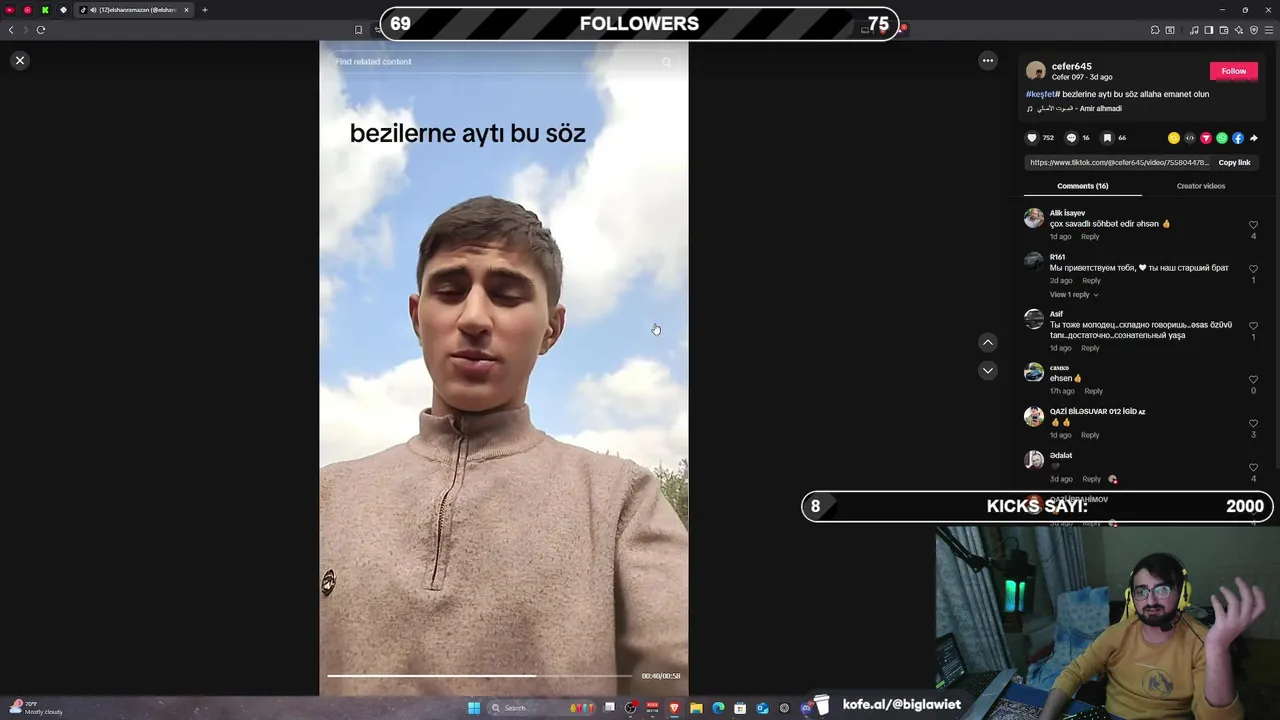Go to next video with down chevron
The height and width of the screenshot is (720, 1280).
(x=988, y=370)
